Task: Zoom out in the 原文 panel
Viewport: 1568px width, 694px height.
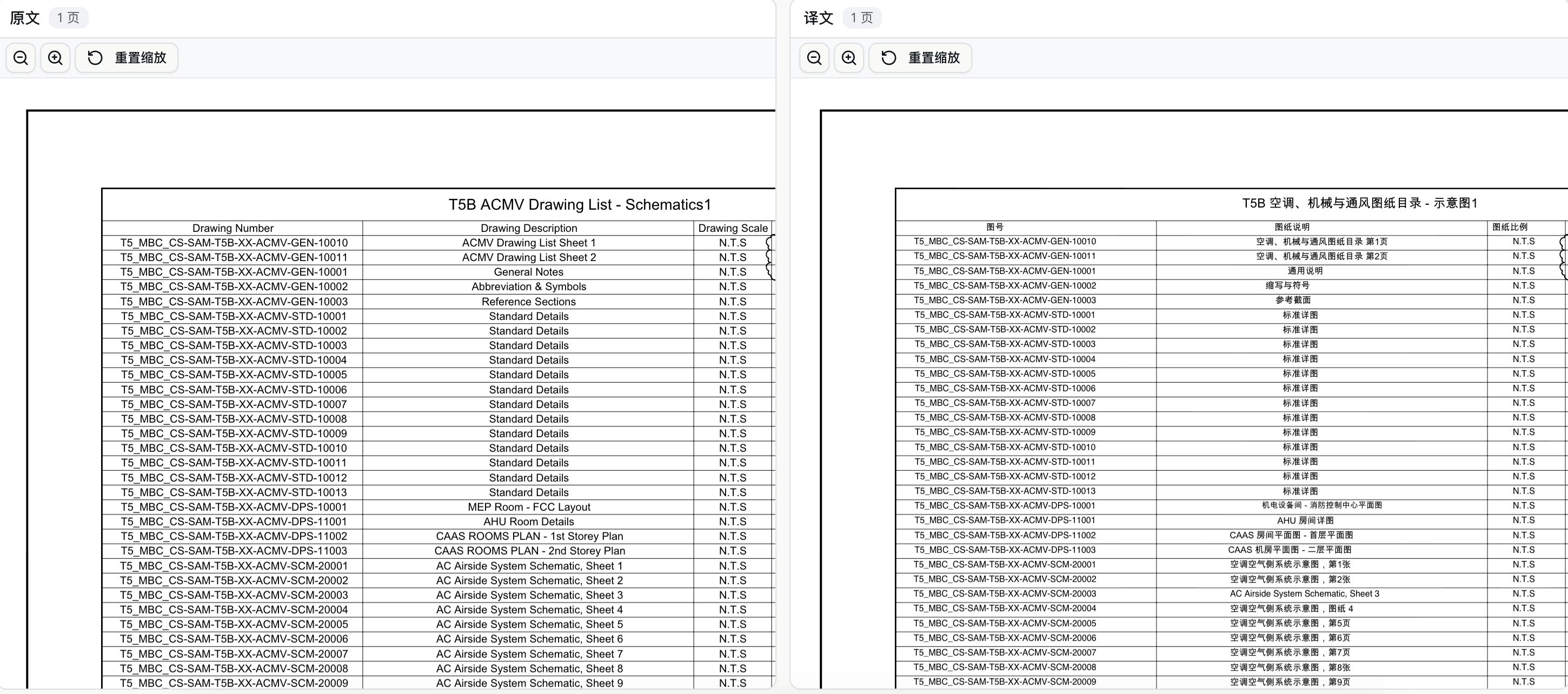Action: [21, 58]
